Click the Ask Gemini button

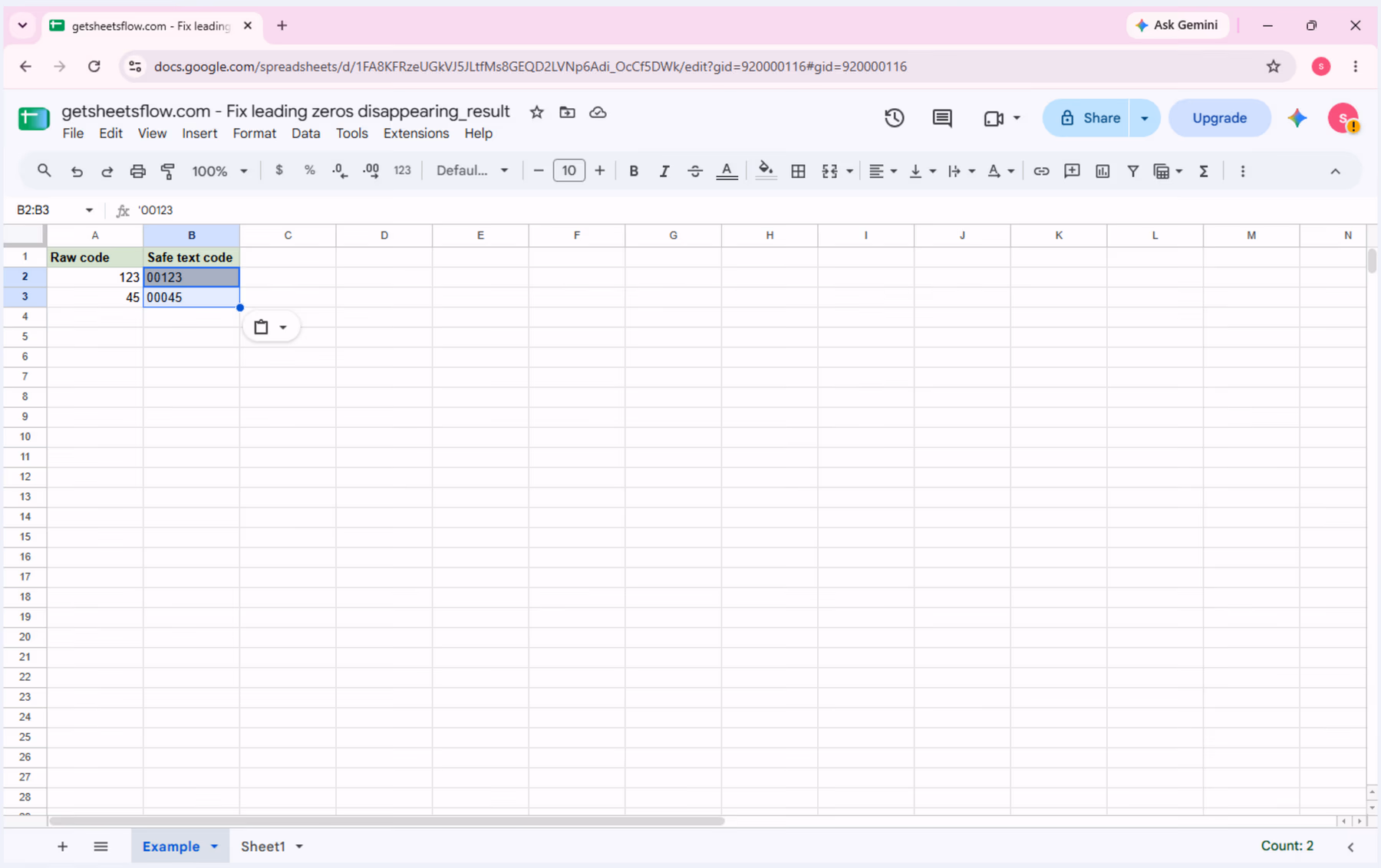[x=1177, y=25]
